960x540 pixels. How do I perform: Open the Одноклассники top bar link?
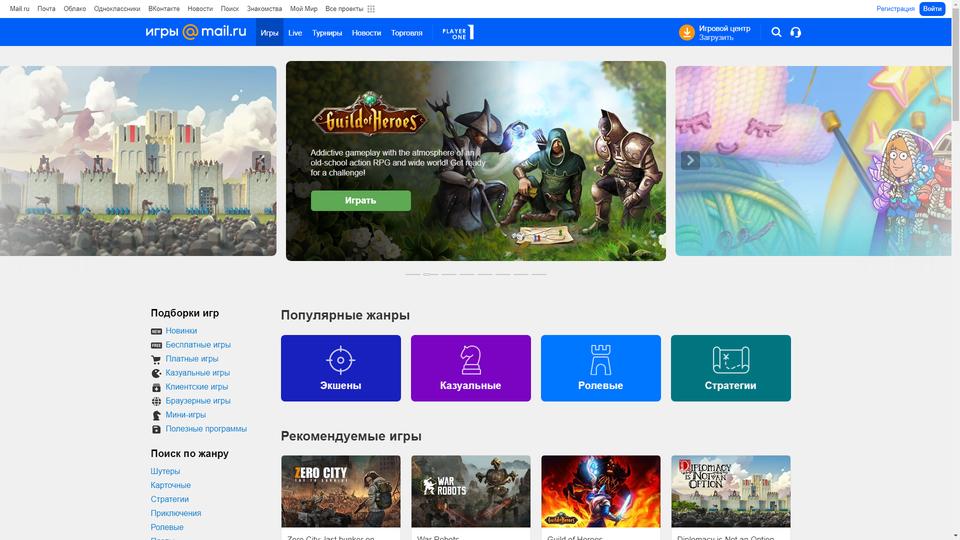[117, 9]
